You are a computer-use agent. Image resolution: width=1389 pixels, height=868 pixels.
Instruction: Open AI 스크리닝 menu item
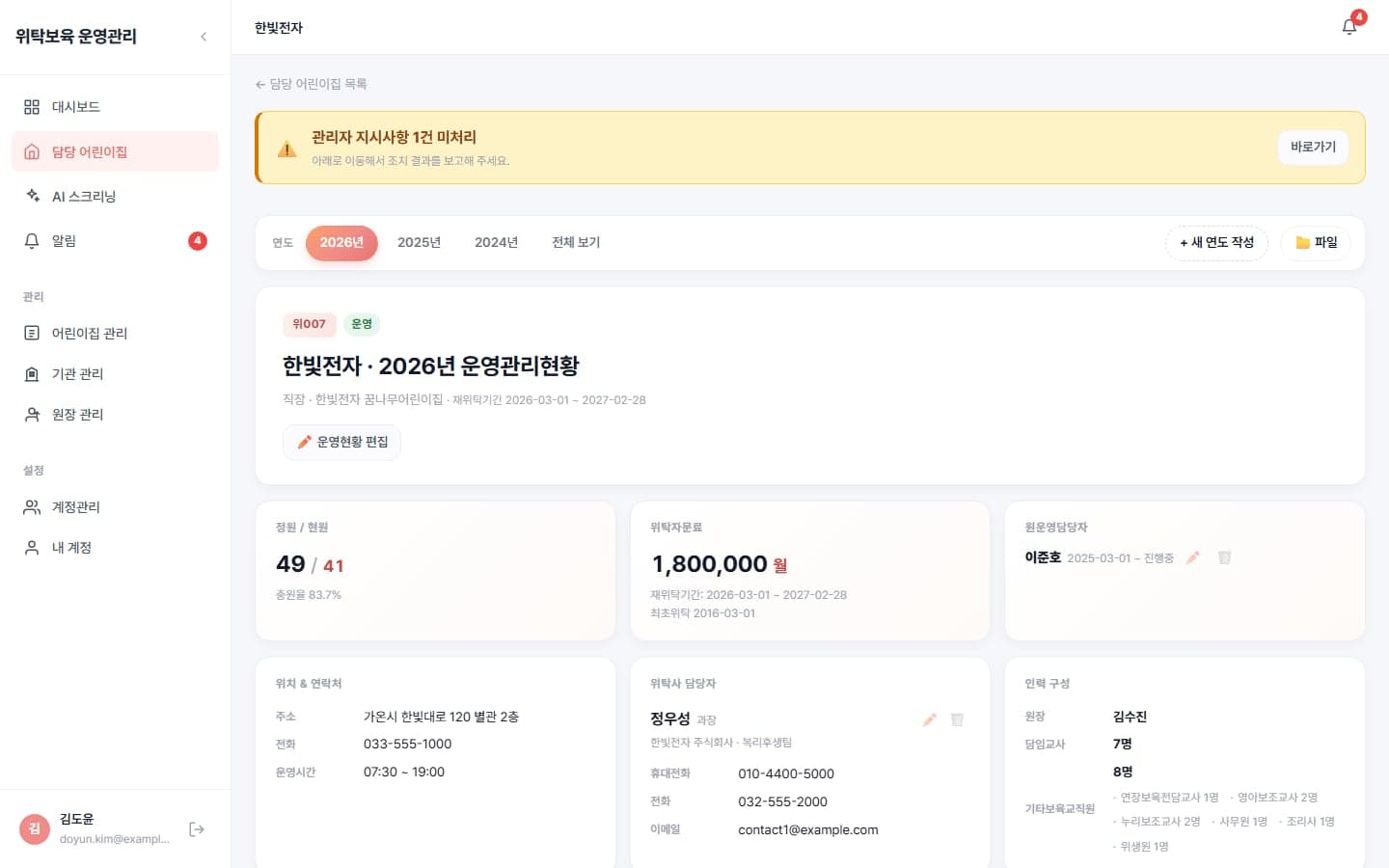115,196
